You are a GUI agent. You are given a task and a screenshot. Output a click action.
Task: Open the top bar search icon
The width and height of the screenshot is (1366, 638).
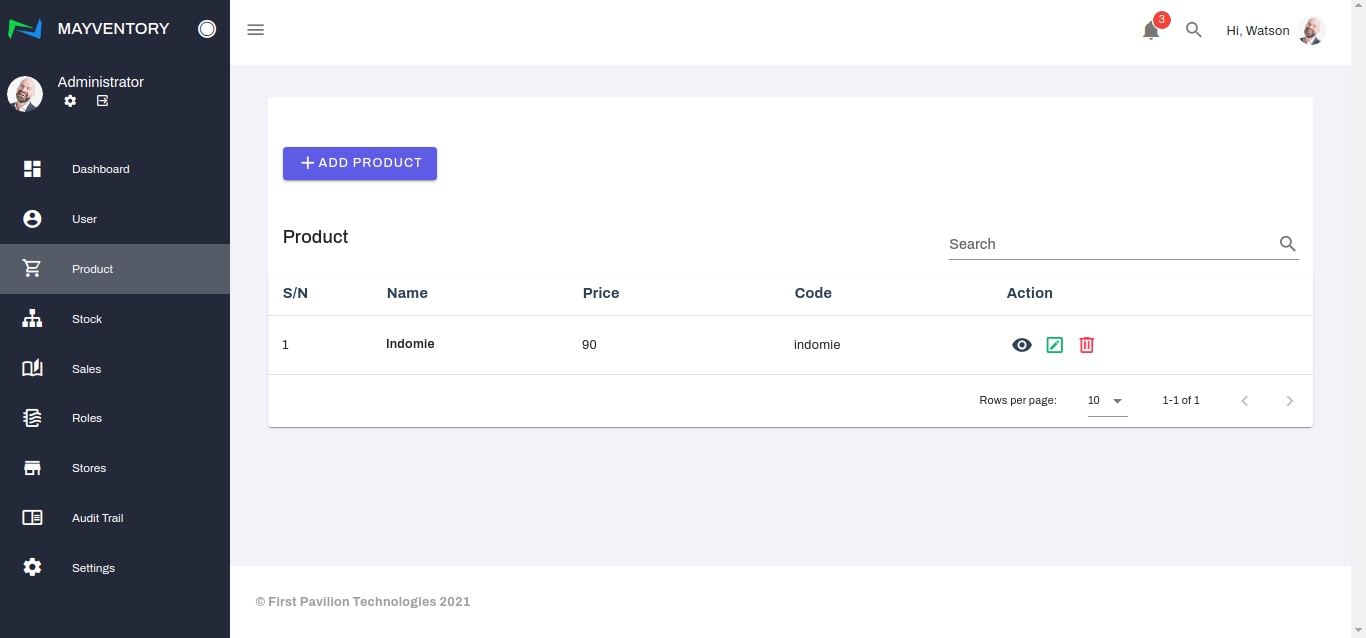(x=1193, y=30)
